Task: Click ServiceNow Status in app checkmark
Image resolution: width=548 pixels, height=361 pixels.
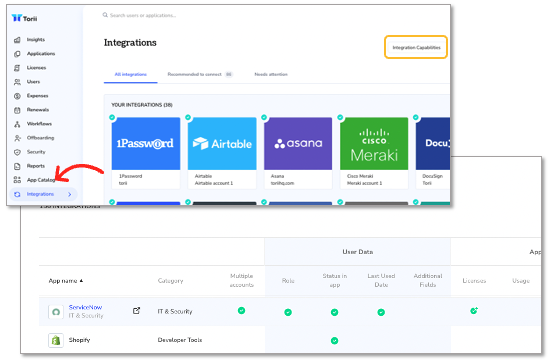Action: [334, 312]
